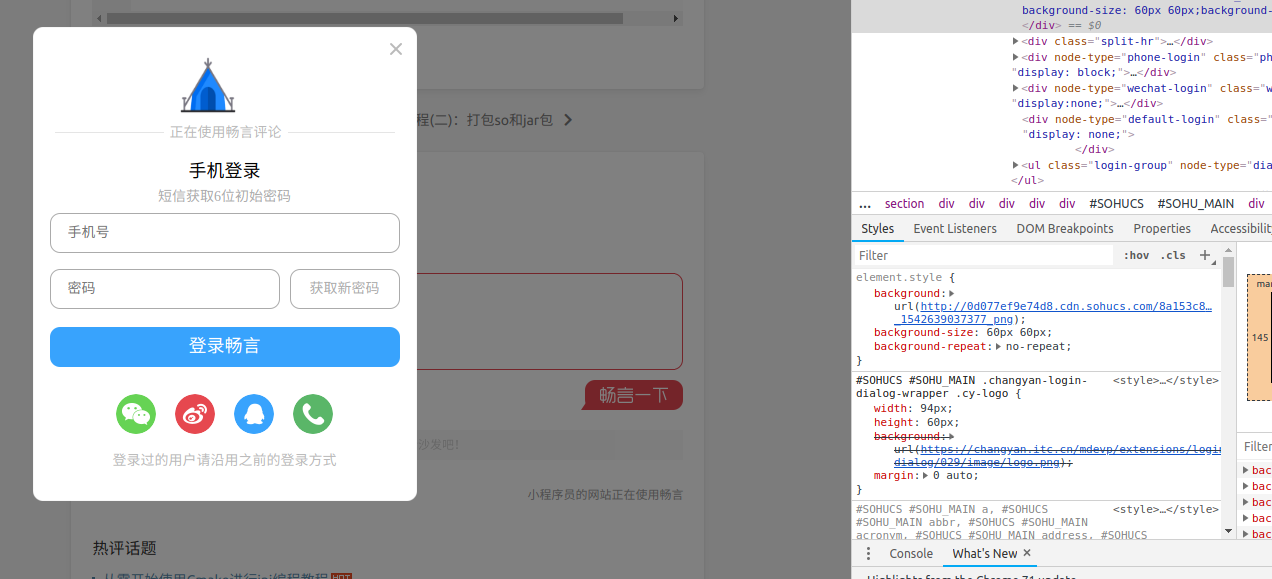Focus the Styles Filter input
The image size is (1272, 579).
point(984,256)
